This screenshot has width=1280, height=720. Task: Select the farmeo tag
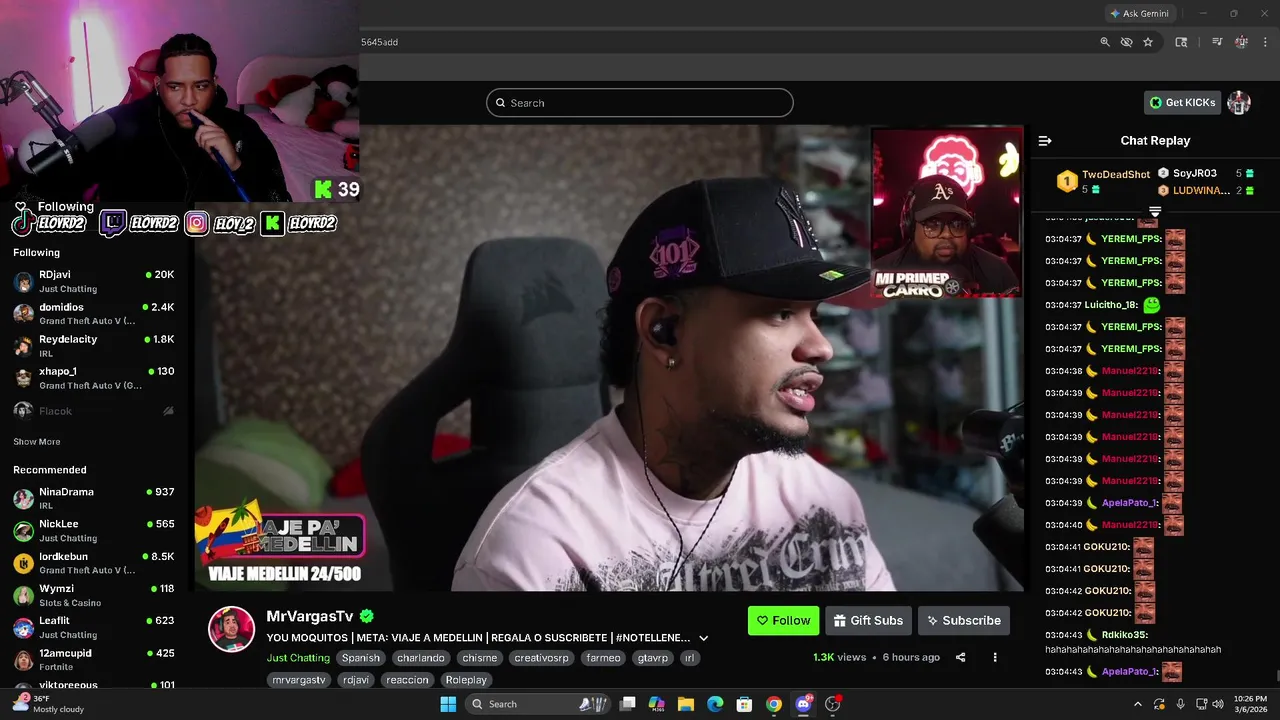604,658
